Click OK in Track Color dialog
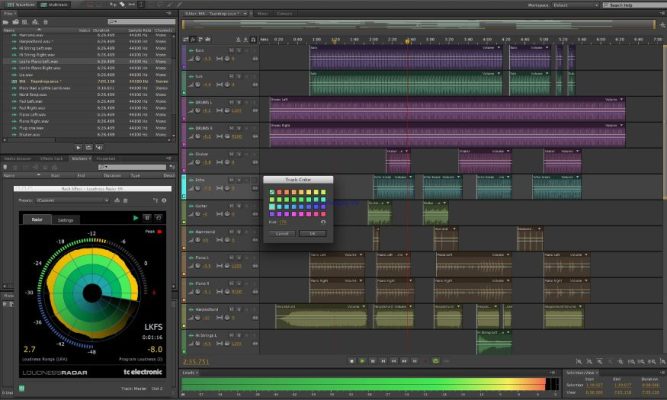 pos(311,233)
